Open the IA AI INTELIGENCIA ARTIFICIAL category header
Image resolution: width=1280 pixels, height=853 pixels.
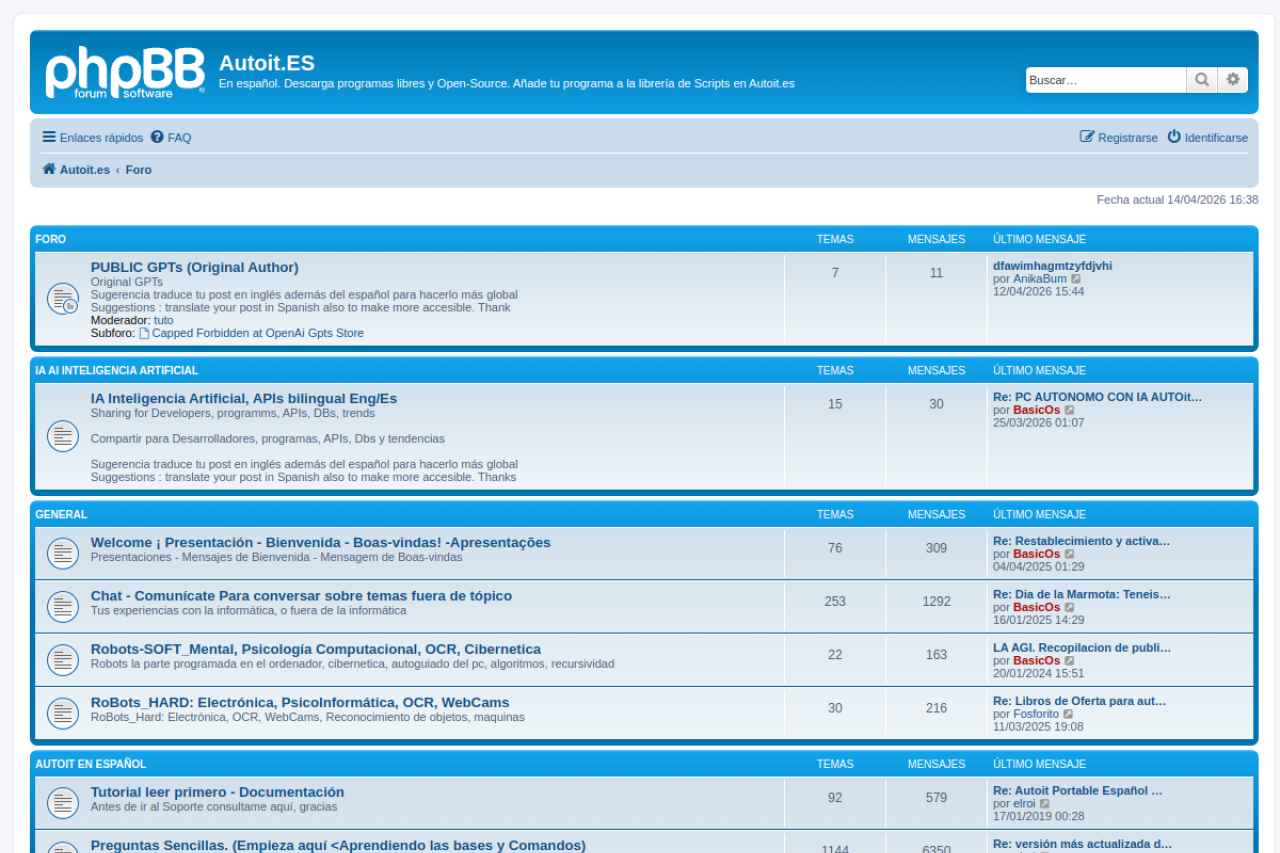tap(116, 370)
